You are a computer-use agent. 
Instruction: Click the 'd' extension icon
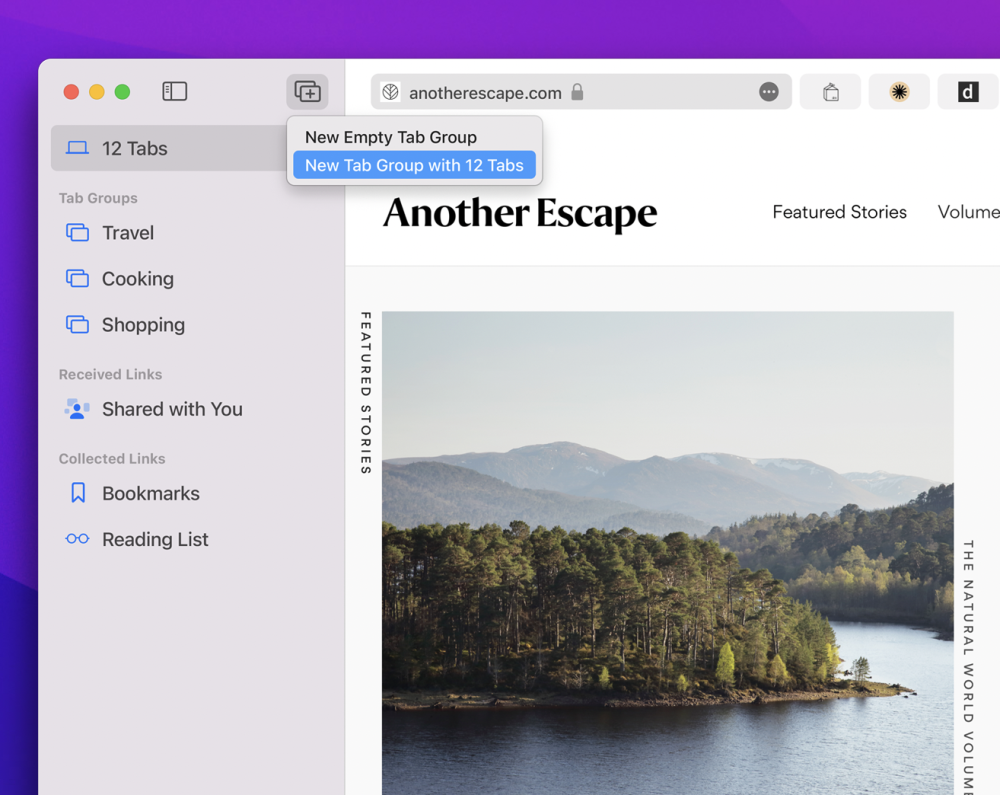[967, 92]
